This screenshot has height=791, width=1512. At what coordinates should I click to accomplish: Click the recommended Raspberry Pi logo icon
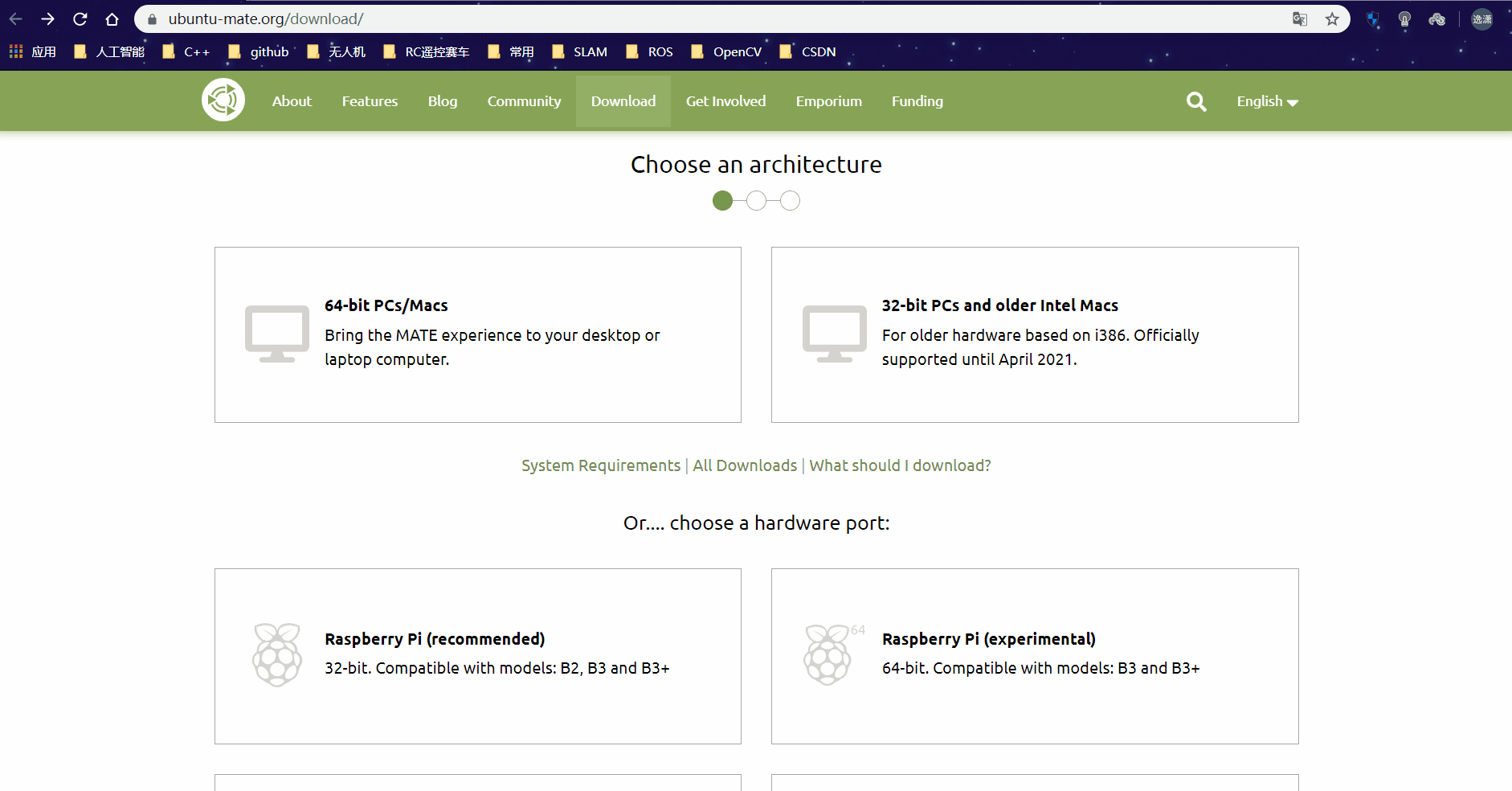(277, 654)
